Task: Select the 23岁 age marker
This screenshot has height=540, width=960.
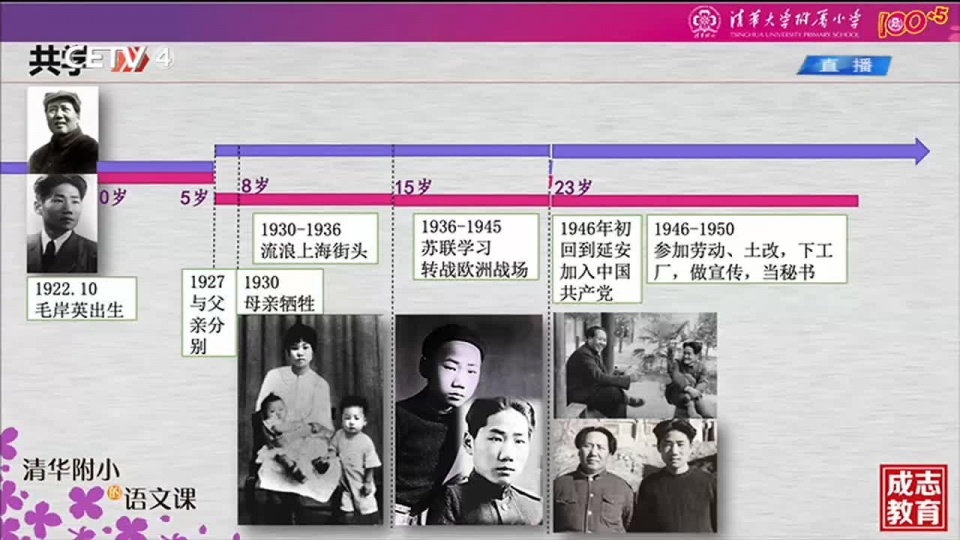Action: (573, 187)
